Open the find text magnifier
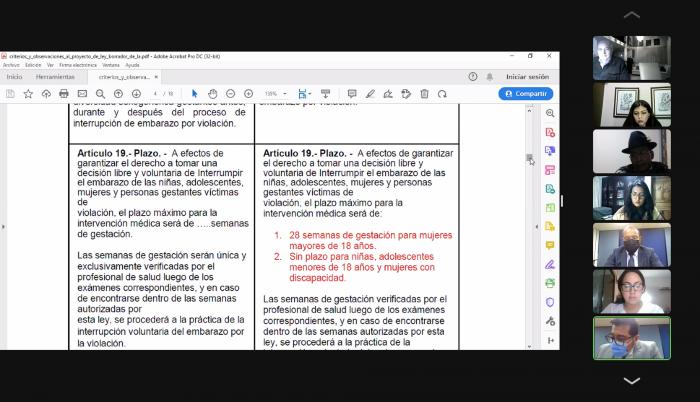 tap(100, 94)
